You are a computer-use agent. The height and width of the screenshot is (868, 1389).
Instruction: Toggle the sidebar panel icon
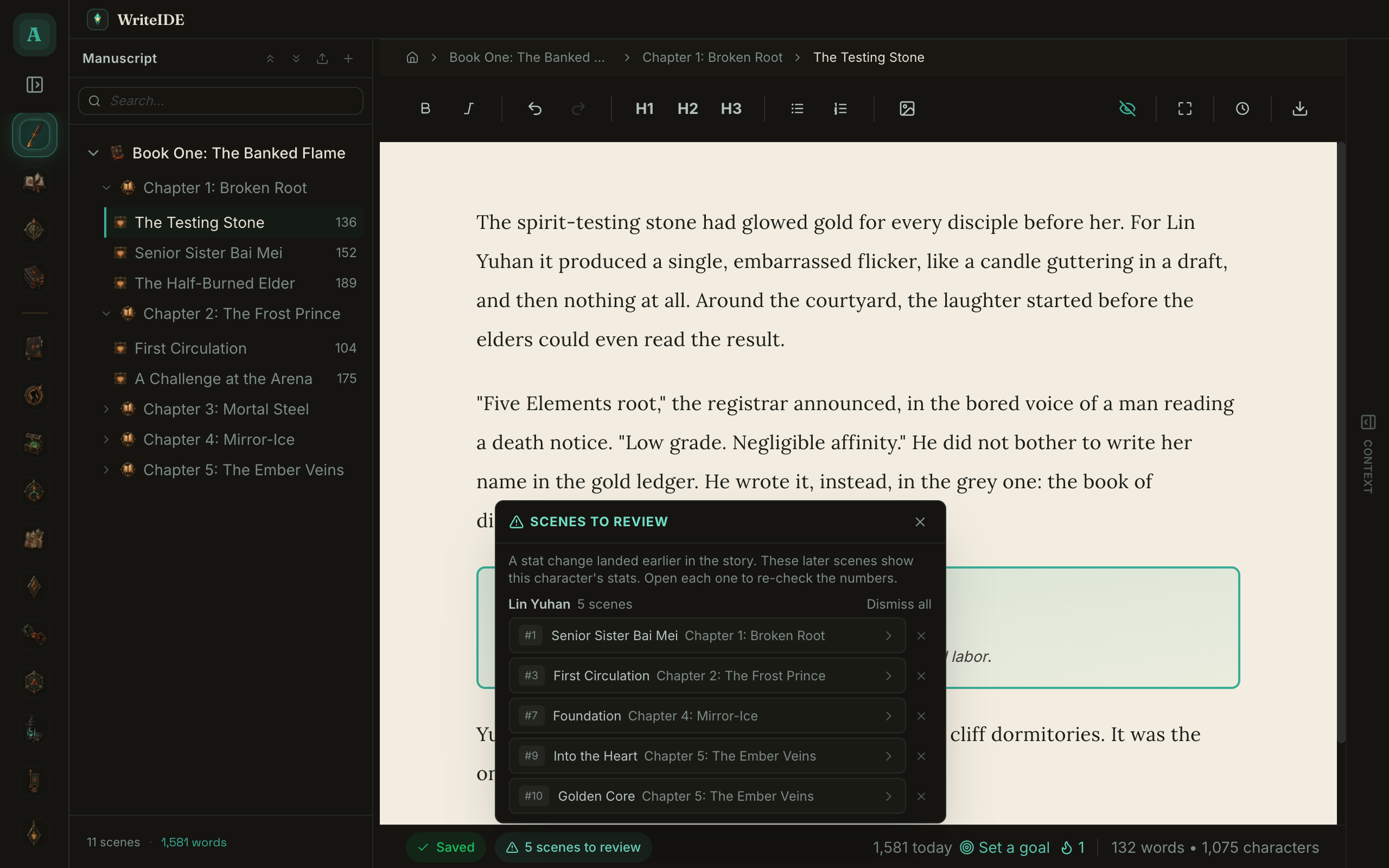pyautogui.click(x=34, y=85)
